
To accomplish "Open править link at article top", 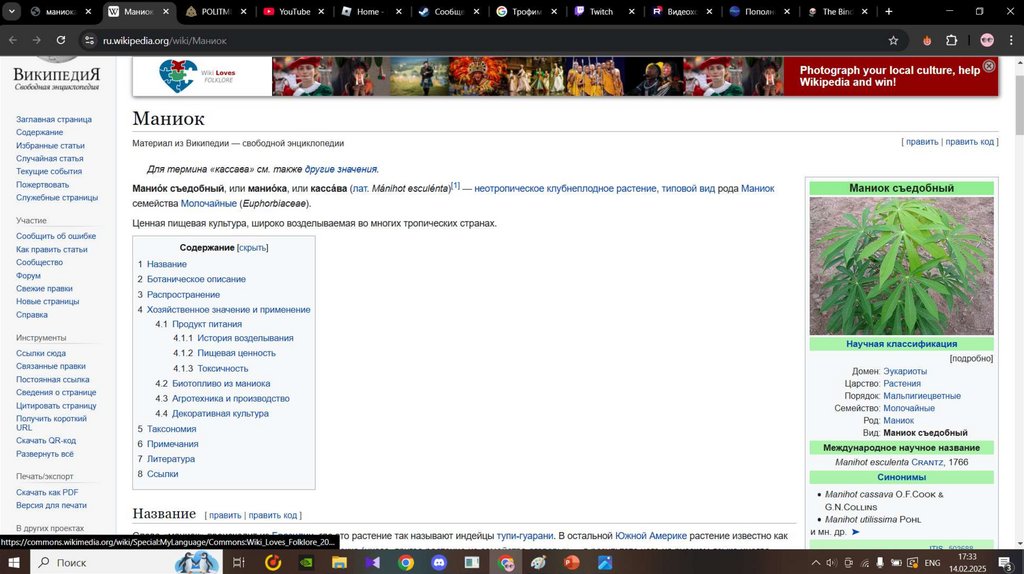I will 922,142.
